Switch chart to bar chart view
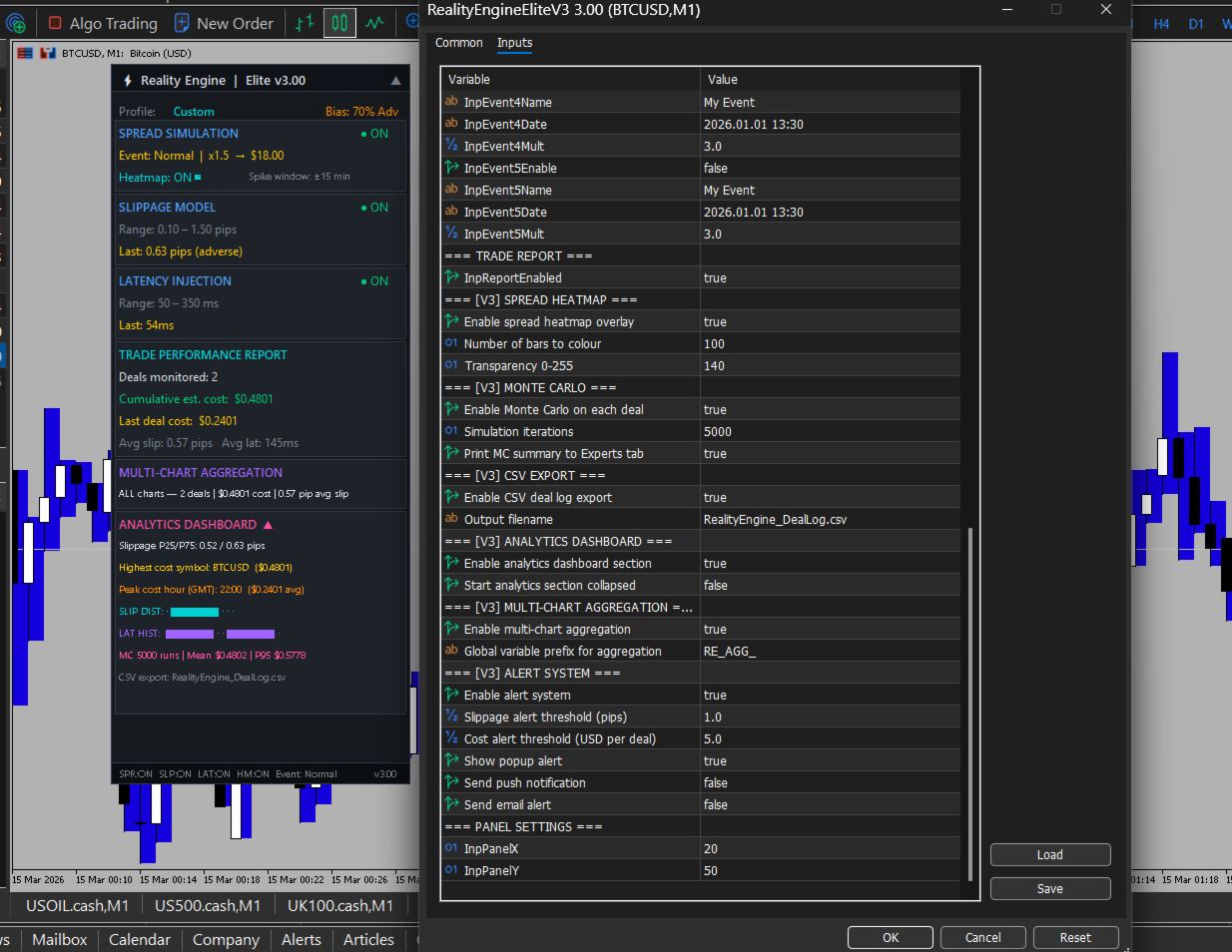The height and width of the screenshot is (952, 1232). [305, 22]
